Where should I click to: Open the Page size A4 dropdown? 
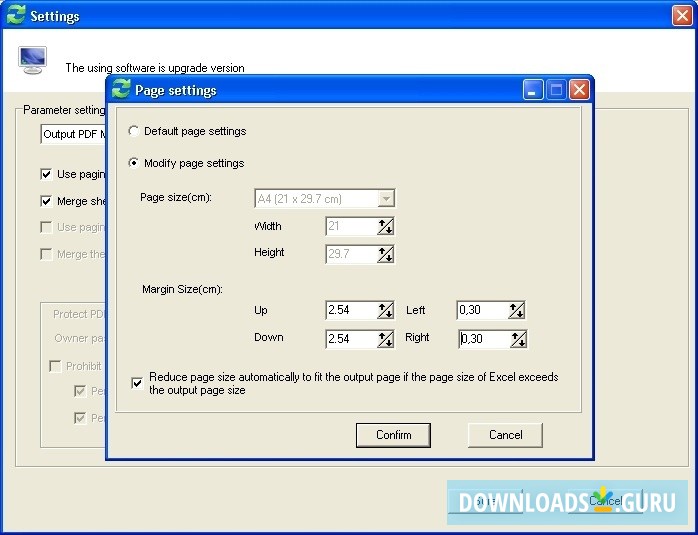(x=386, y=199)
